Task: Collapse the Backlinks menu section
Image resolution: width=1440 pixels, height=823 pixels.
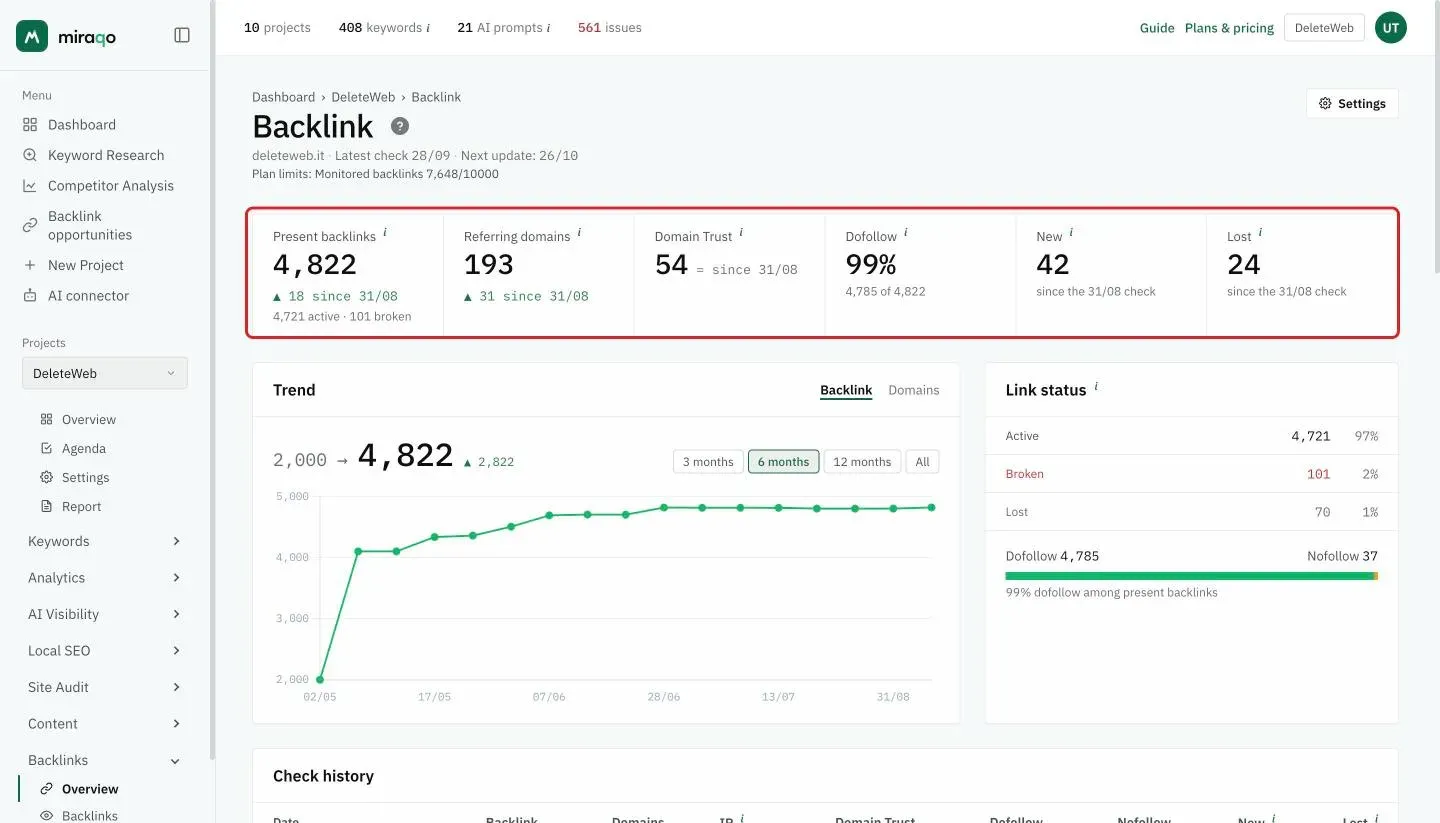Action: tap(105, 760)
